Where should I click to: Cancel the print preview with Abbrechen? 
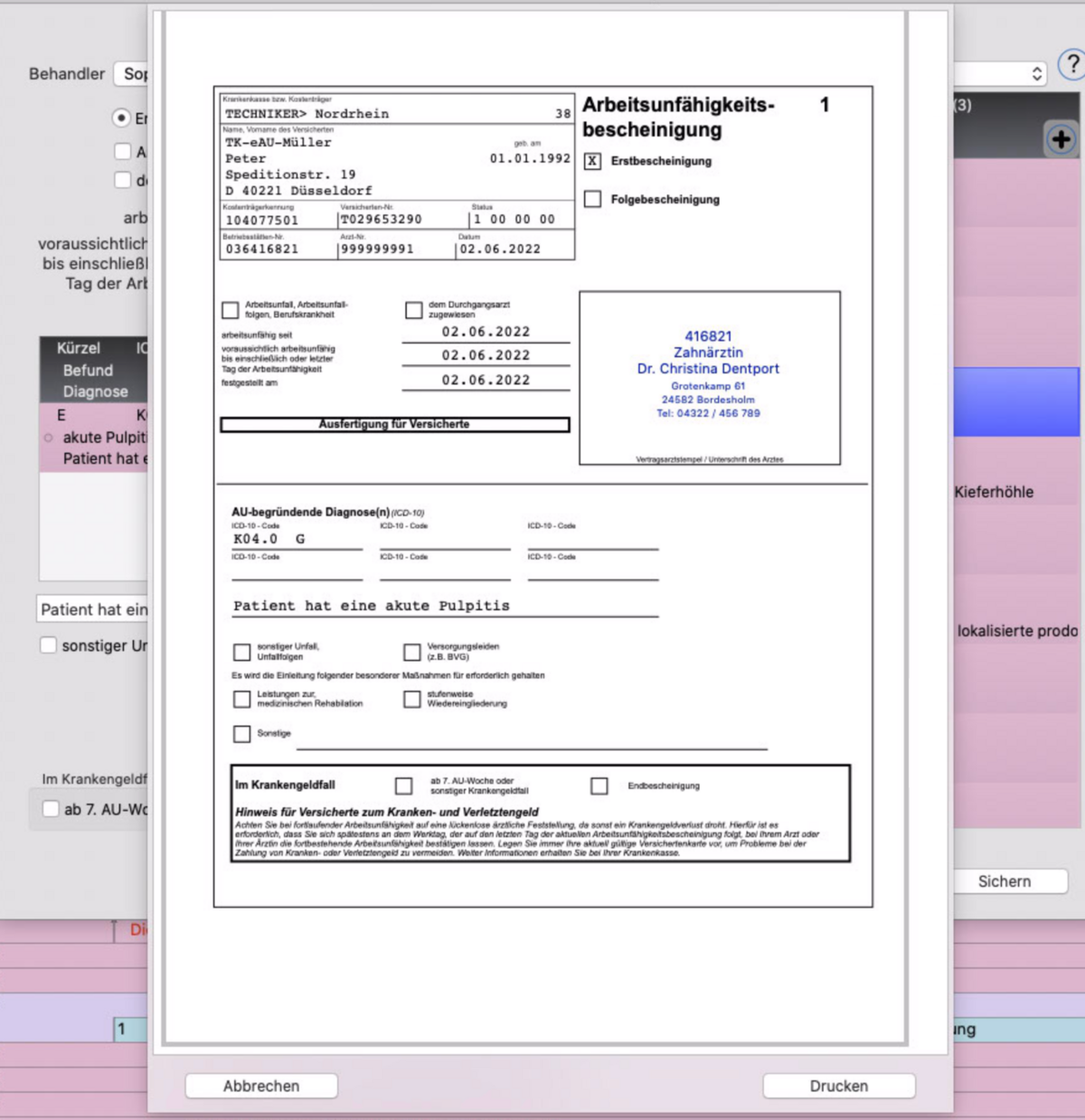[261, 1086]
